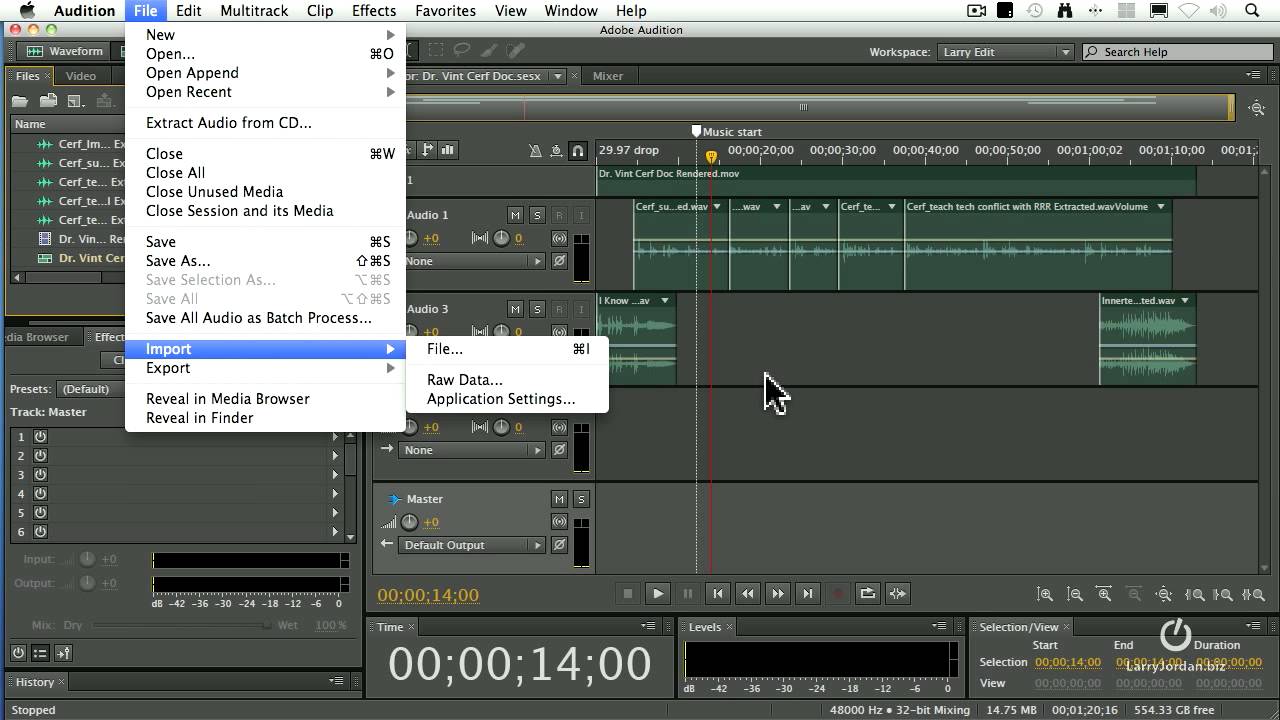This screenshot has width=1280, height=720.
Task: Adjust the Master volume knob
Action: click(410, 522)
